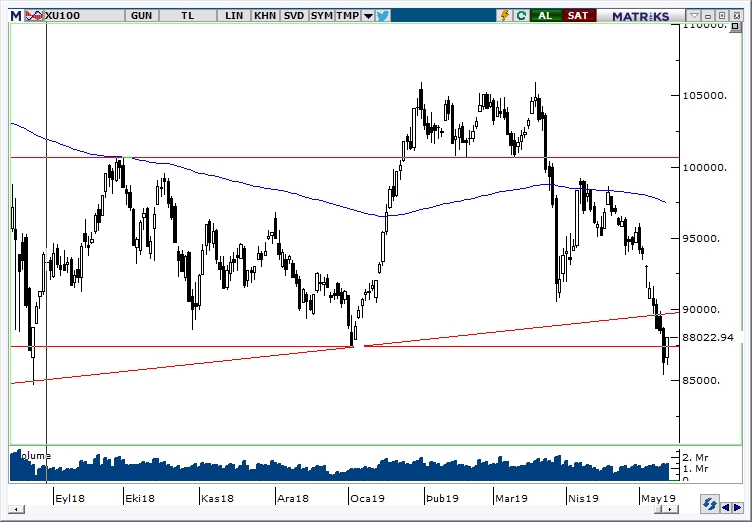Viewport: 752px width, 522px height.
Task: Click the MATRIKS brand label
Action: pyautogui.click(x=640, y=16)
